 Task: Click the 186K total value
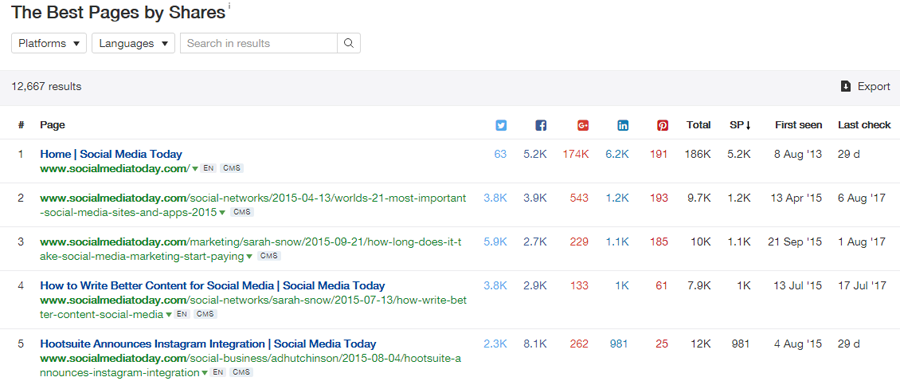tap(698, 154)
